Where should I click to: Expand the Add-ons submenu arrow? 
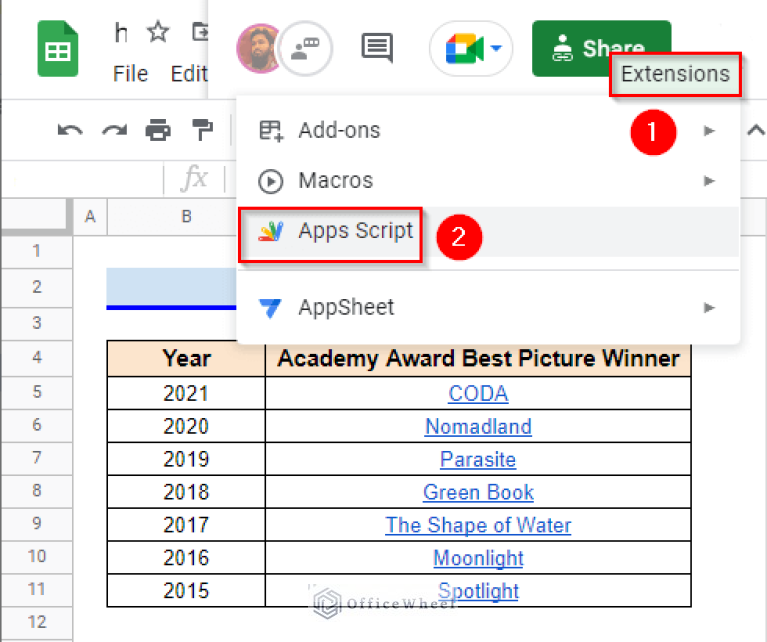point(709,130)
